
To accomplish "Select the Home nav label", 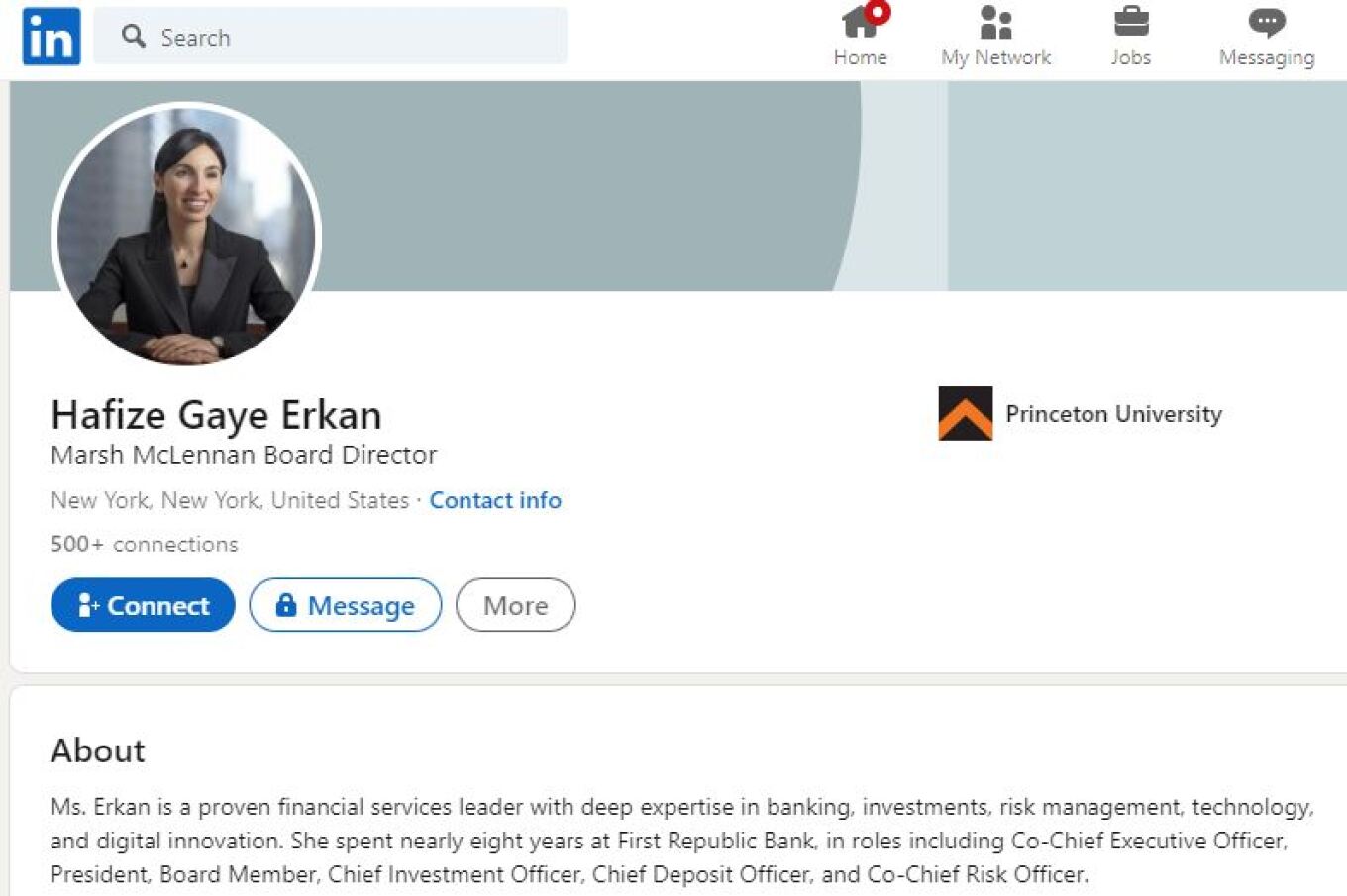I will click(x=860, y=57).
